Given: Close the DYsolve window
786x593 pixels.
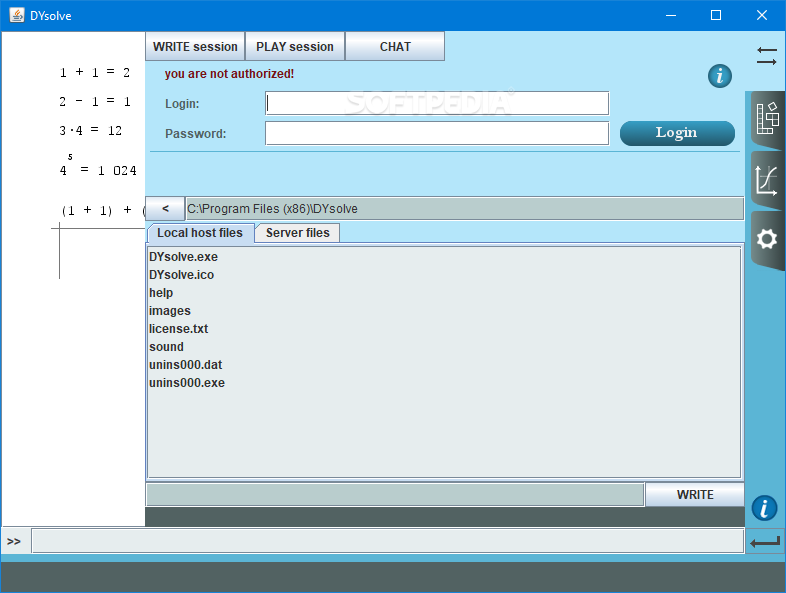Looking at the screenshot, I should (x=761, y=16).
